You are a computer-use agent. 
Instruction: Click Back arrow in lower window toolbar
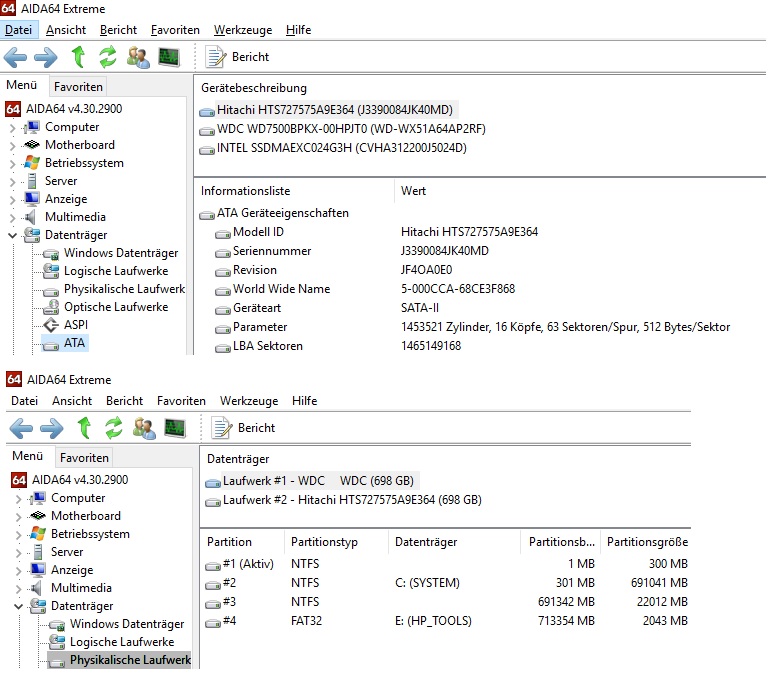[x=21, y=428]
